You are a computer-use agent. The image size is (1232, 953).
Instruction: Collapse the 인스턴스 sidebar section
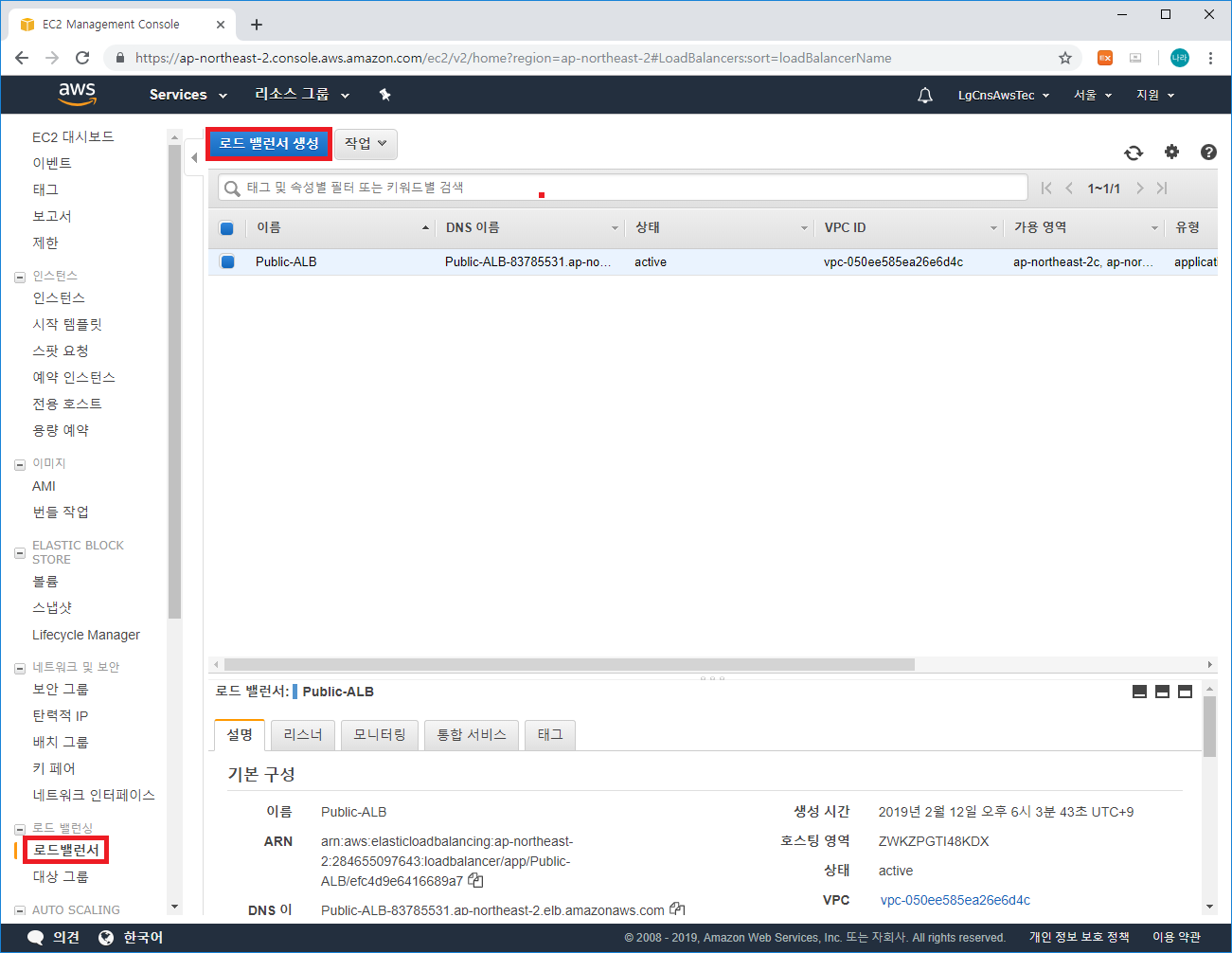(x=19, y=278)
